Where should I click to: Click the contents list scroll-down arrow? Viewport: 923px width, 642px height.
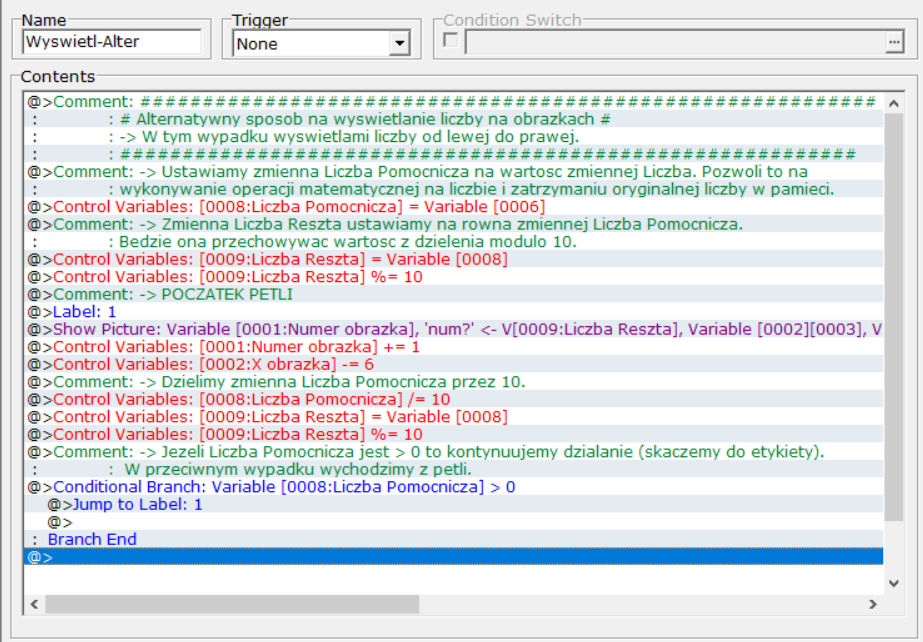point(894,583)
